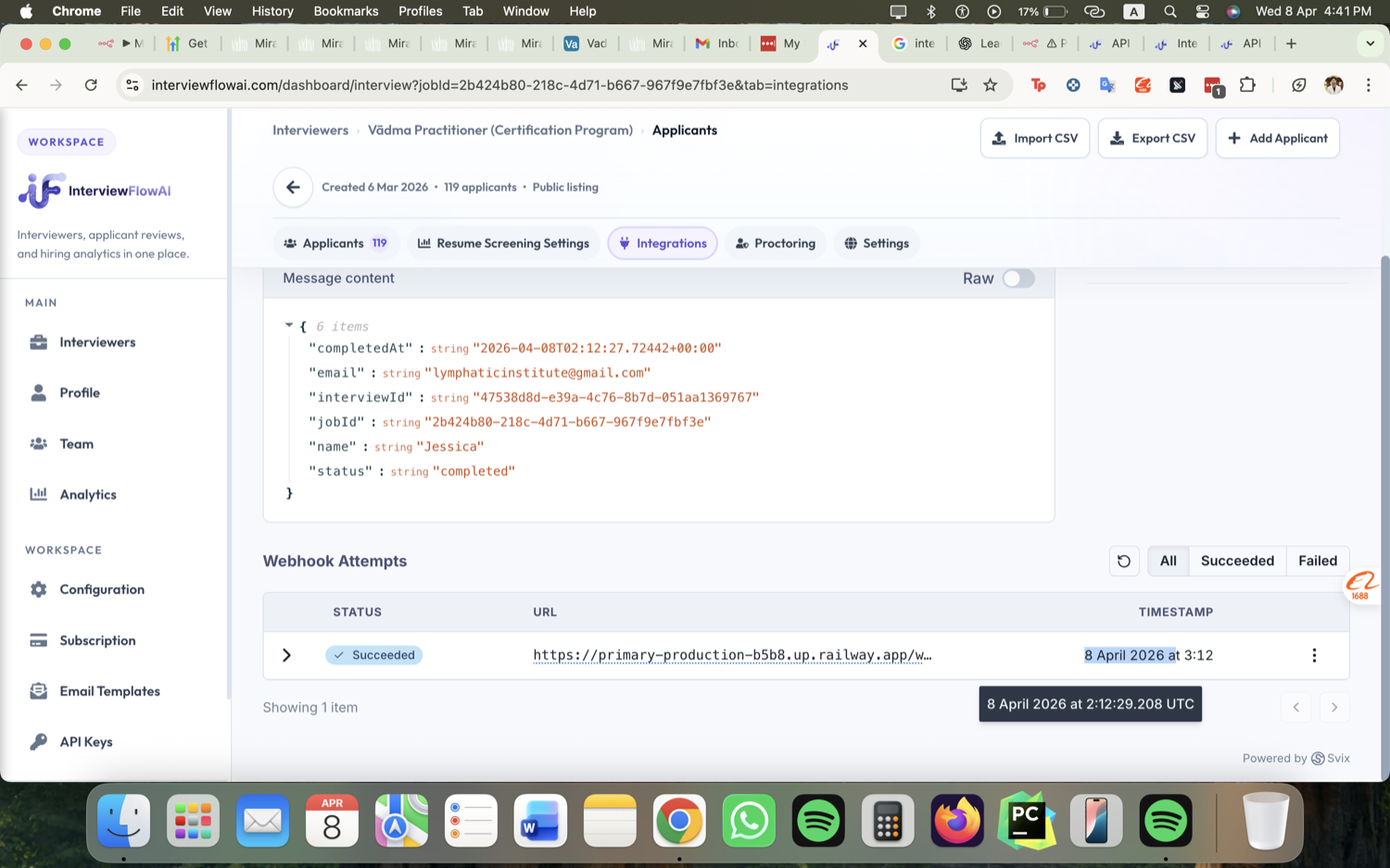
Task: Open the History menu in the menu bar
Action: [272, 11]
